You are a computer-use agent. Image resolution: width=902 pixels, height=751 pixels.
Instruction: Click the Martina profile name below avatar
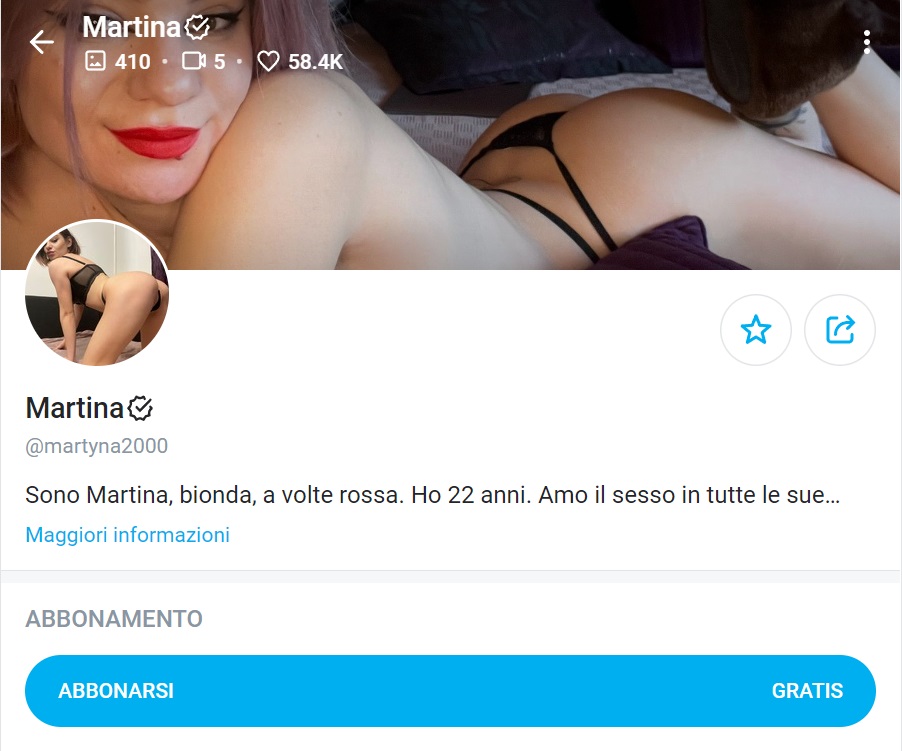click(72, 408)
